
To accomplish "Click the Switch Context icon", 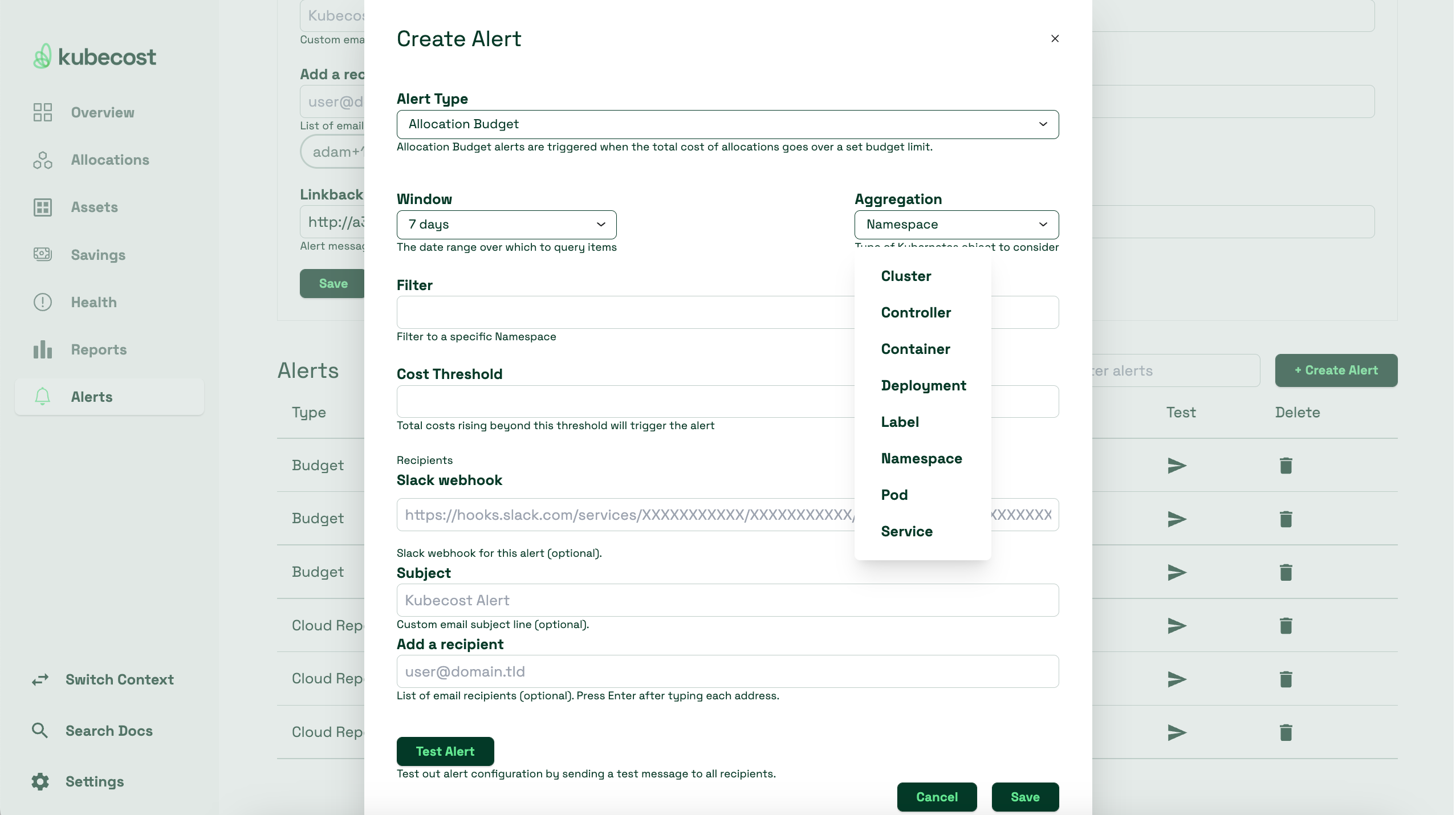I will (40, 680).
